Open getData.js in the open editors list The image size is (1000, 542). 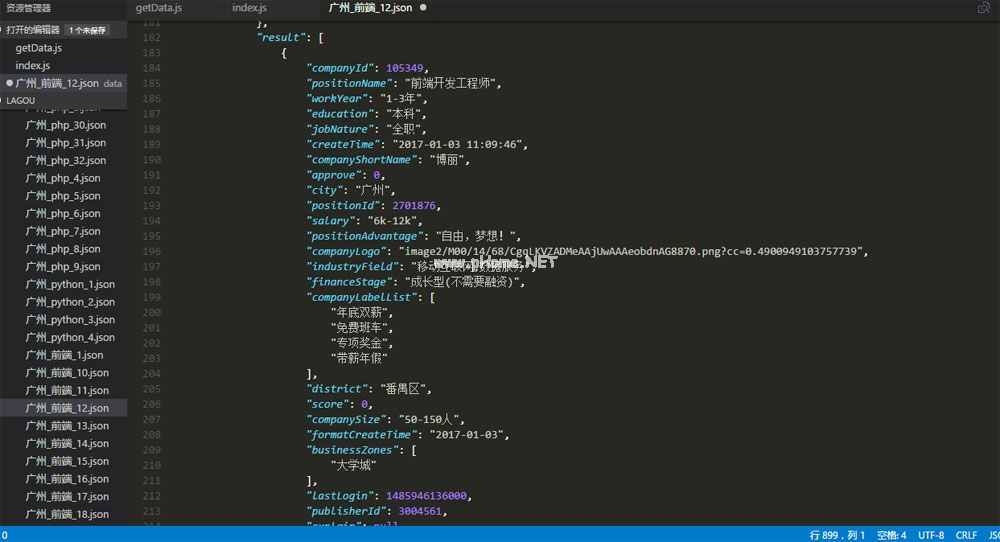(39, 48)
